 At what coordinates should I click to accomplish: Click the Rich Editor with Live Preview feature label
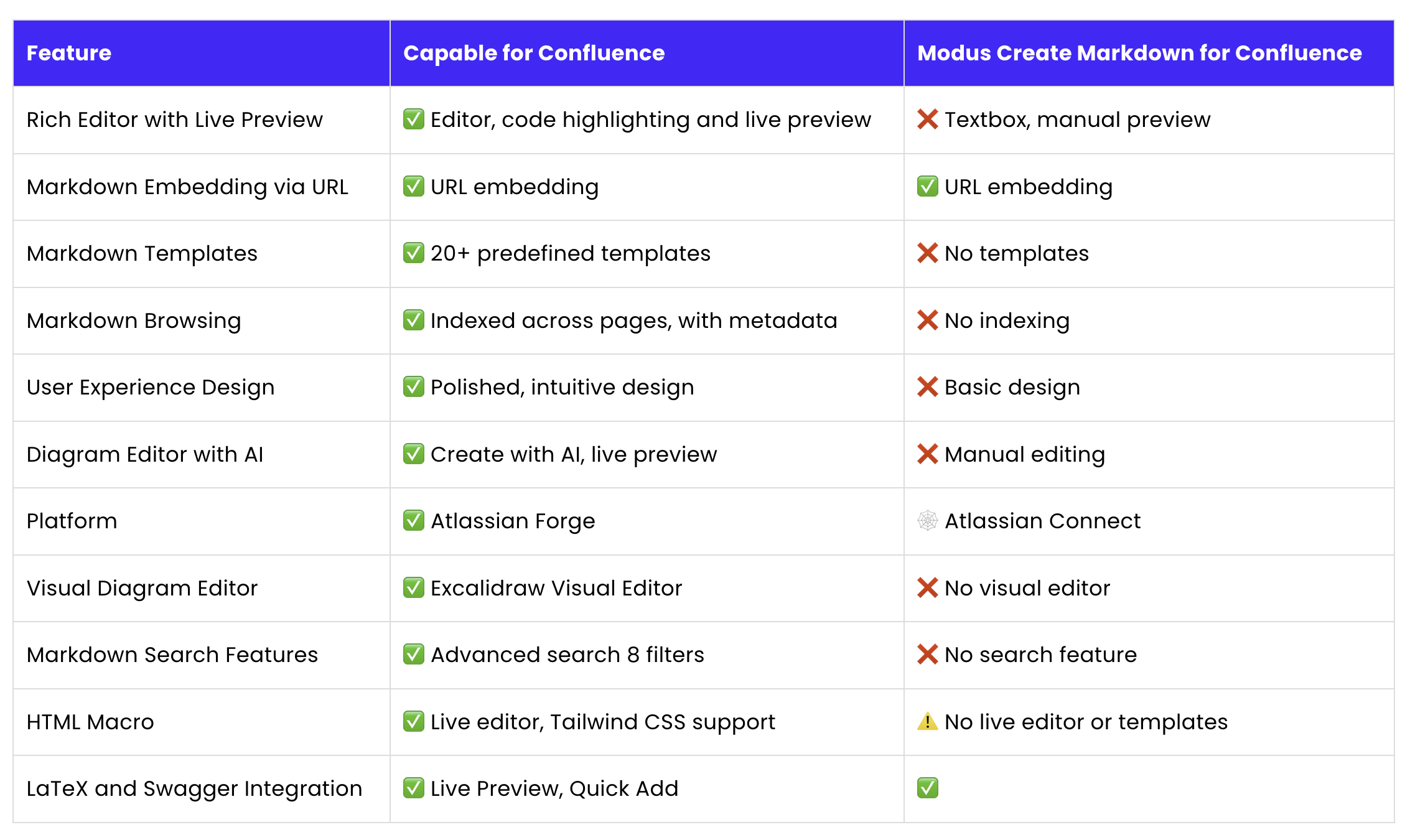pyautogui.click(x=174, y=119)
